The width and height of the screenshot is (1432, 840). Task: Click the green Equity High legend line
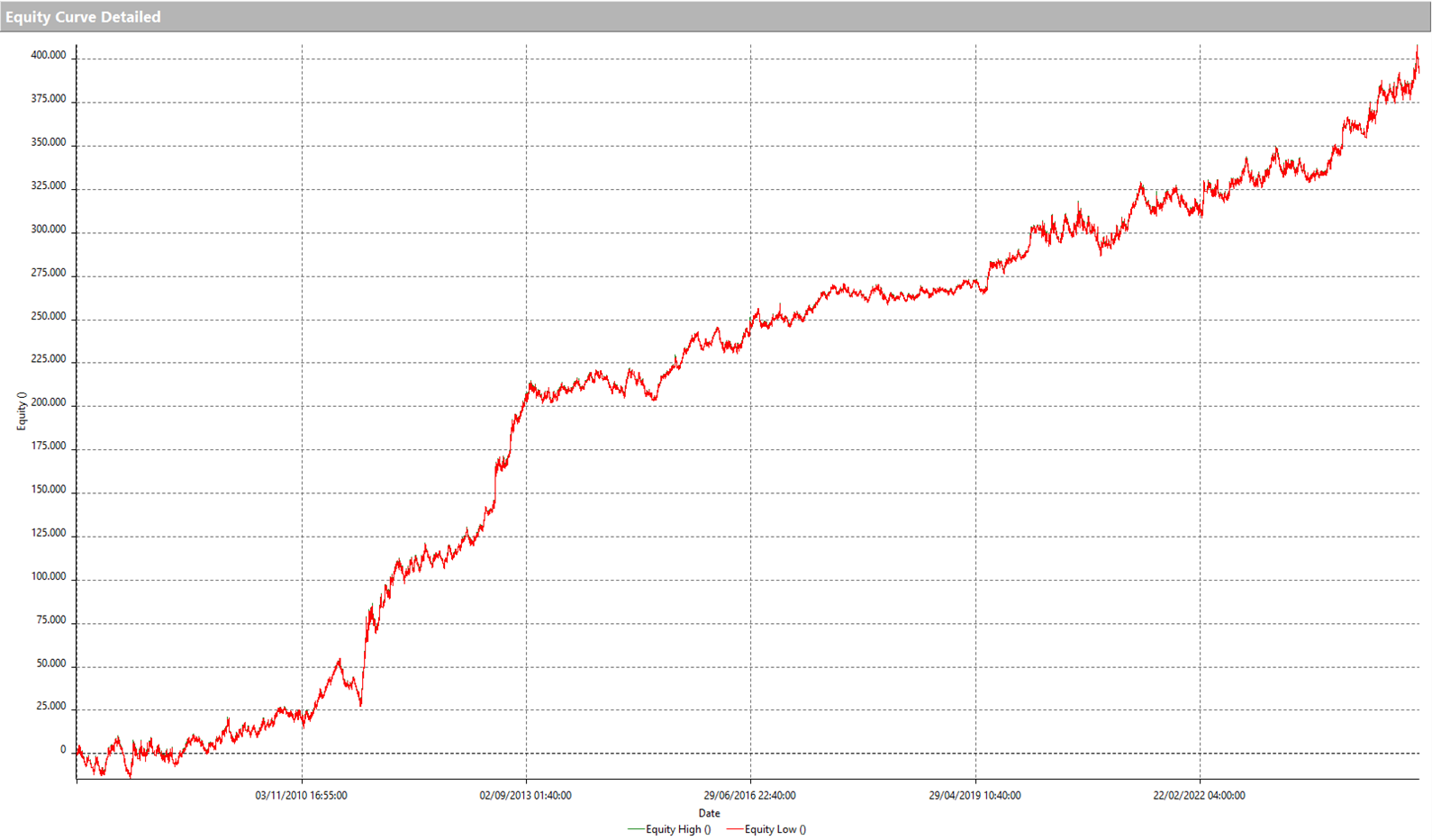coord(635,829)
